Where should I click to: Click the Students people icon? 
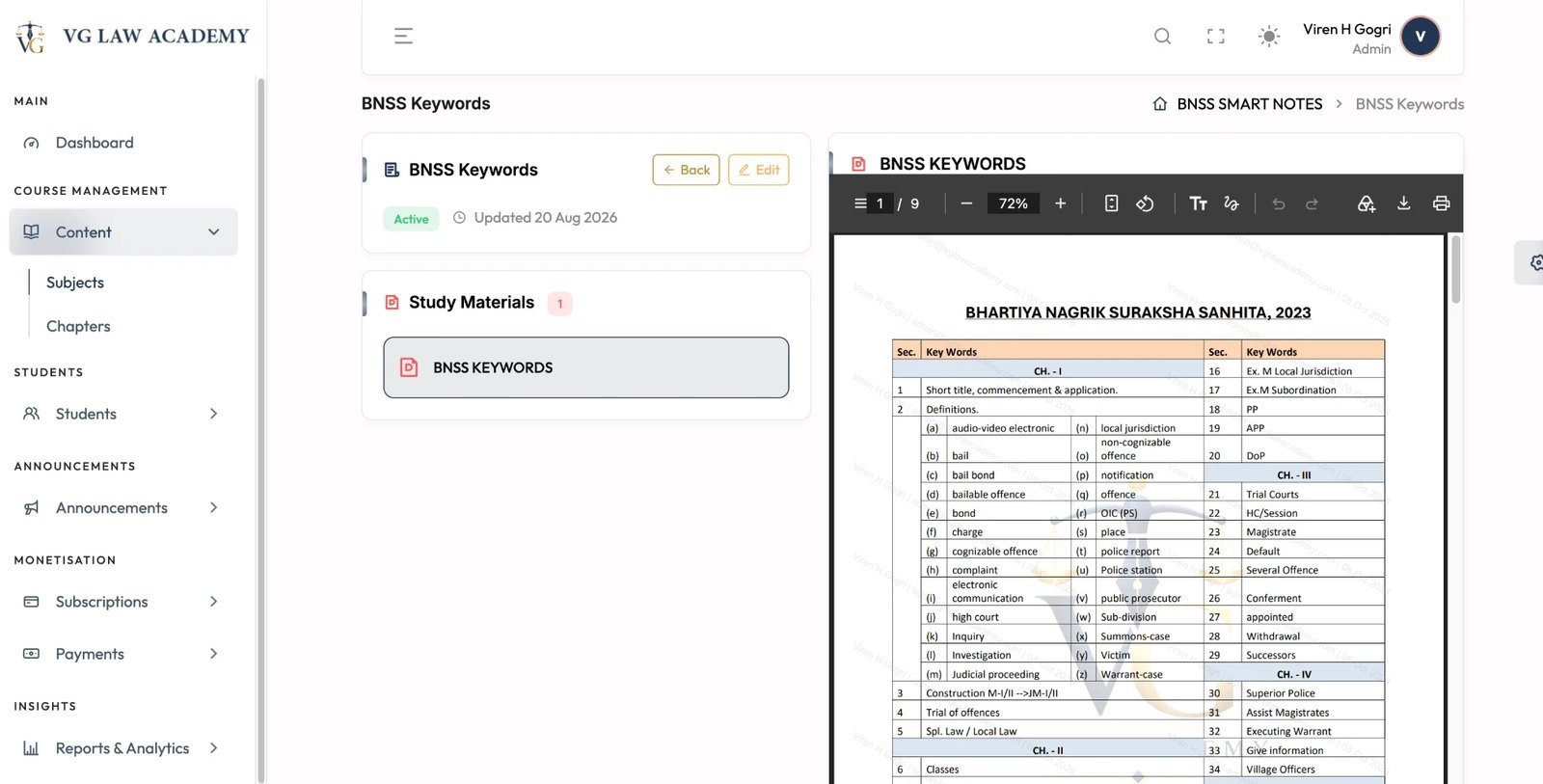click(x=32, y=414)
